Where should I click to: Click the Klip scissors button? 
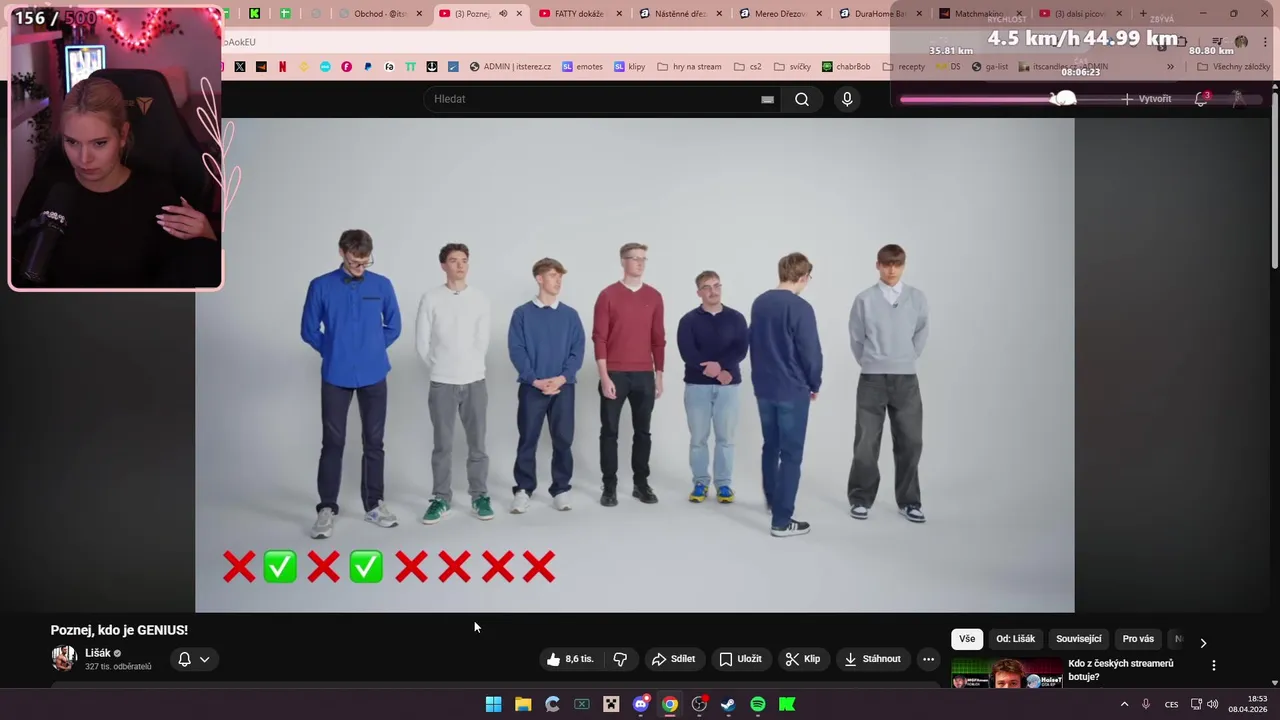click(803, 659)
